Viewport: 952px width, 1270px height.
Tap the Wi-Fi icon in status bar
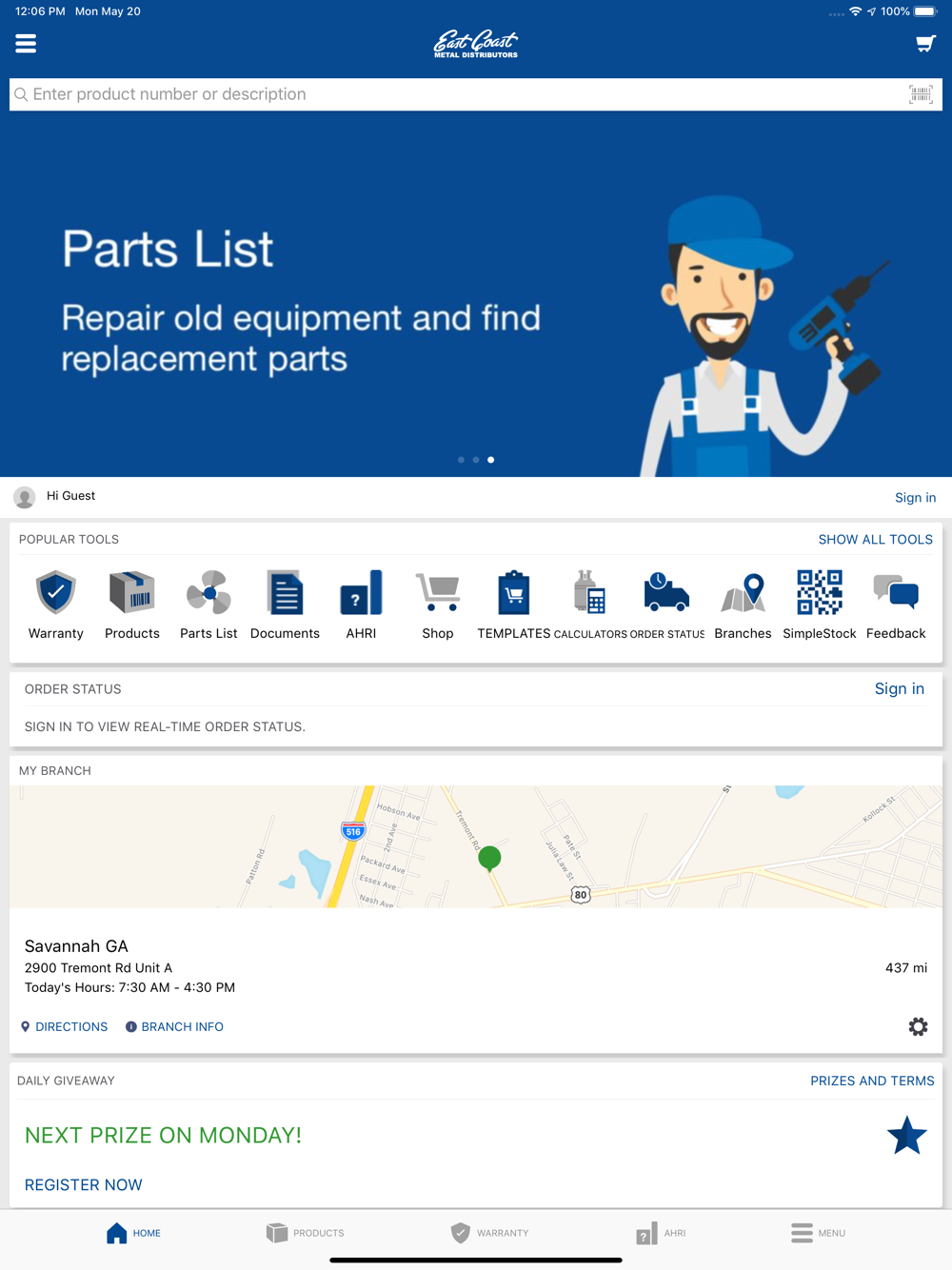click(856, 11)
